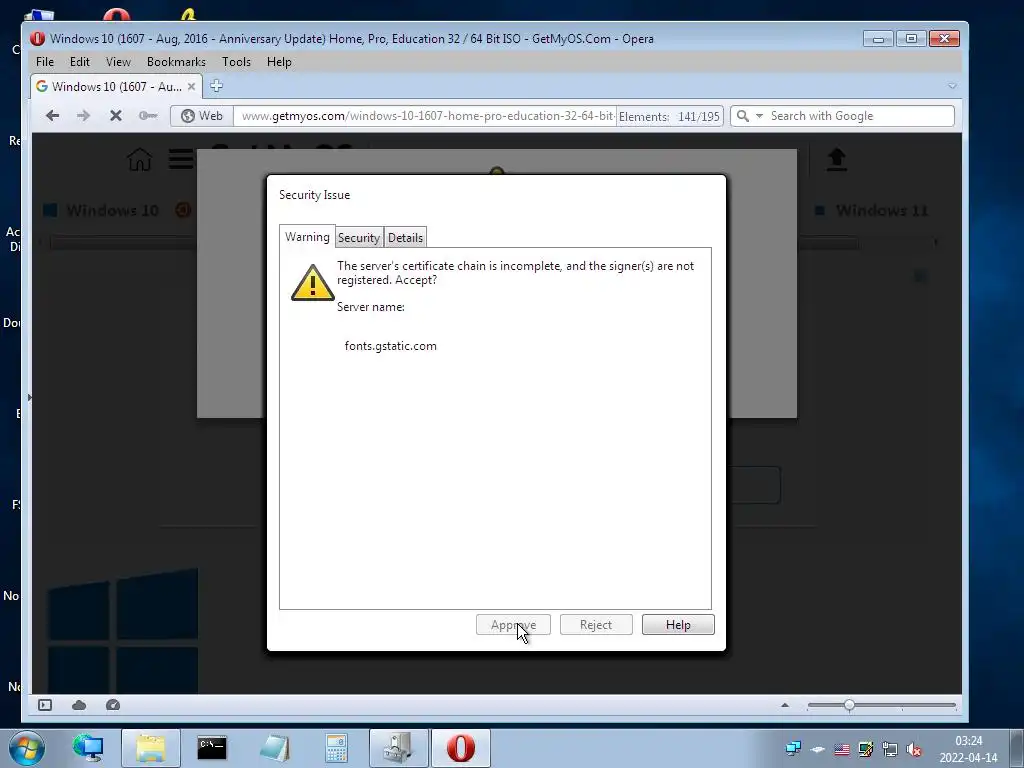Open File Explorer from the taskbar
The width and height of the screenshot is (1024, 768).
[151, 748]
